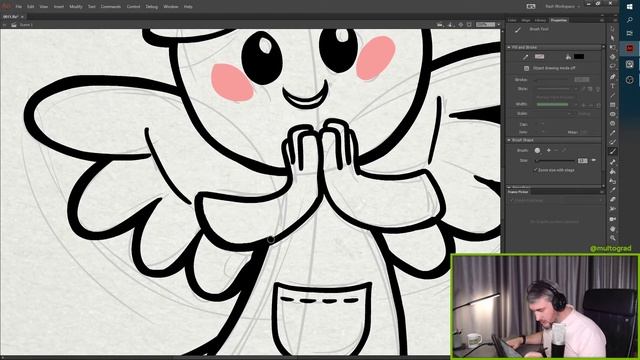
Task: Click the Windows search magnifier icon
Action: pyautogui.click(x=629, y=20)
